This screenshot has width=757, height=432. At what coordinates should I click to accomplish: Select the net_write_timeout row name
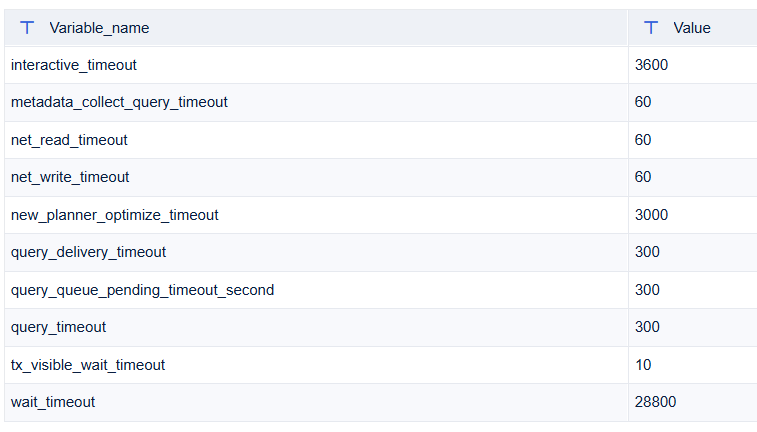[x=70, y=177]
